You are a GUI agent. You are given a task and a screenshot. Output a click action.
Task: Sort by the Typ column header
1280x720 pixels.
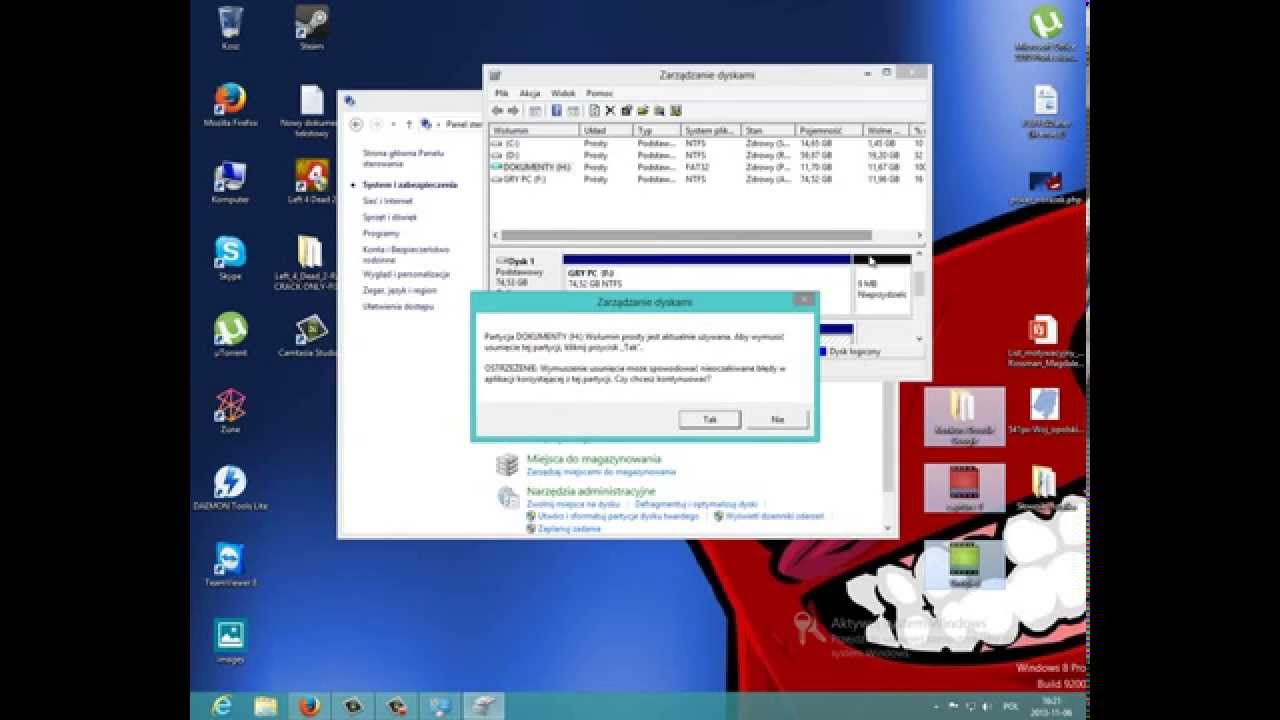(657, 131)
